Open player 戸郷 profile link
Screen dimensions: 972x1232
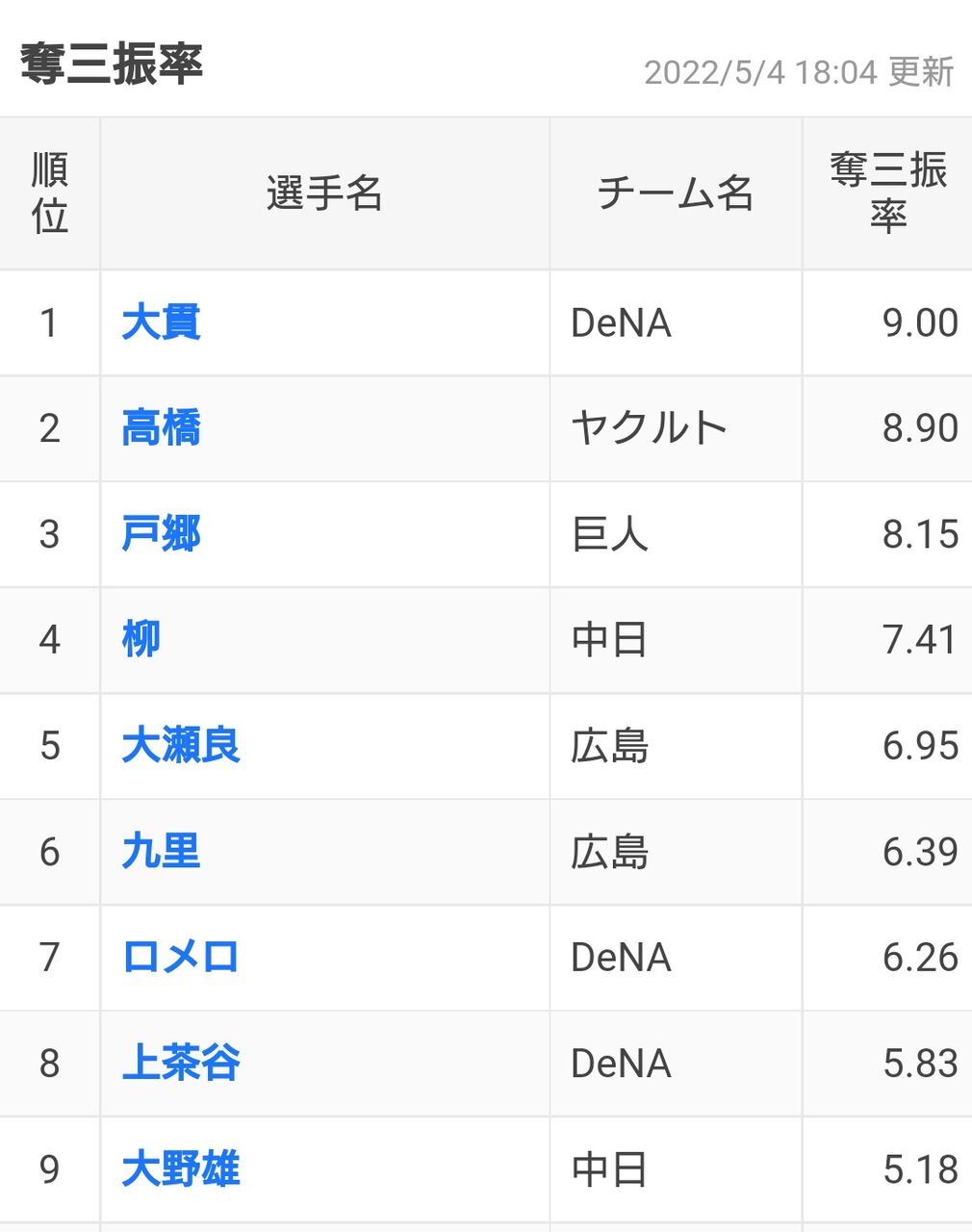tap(161, 534)
